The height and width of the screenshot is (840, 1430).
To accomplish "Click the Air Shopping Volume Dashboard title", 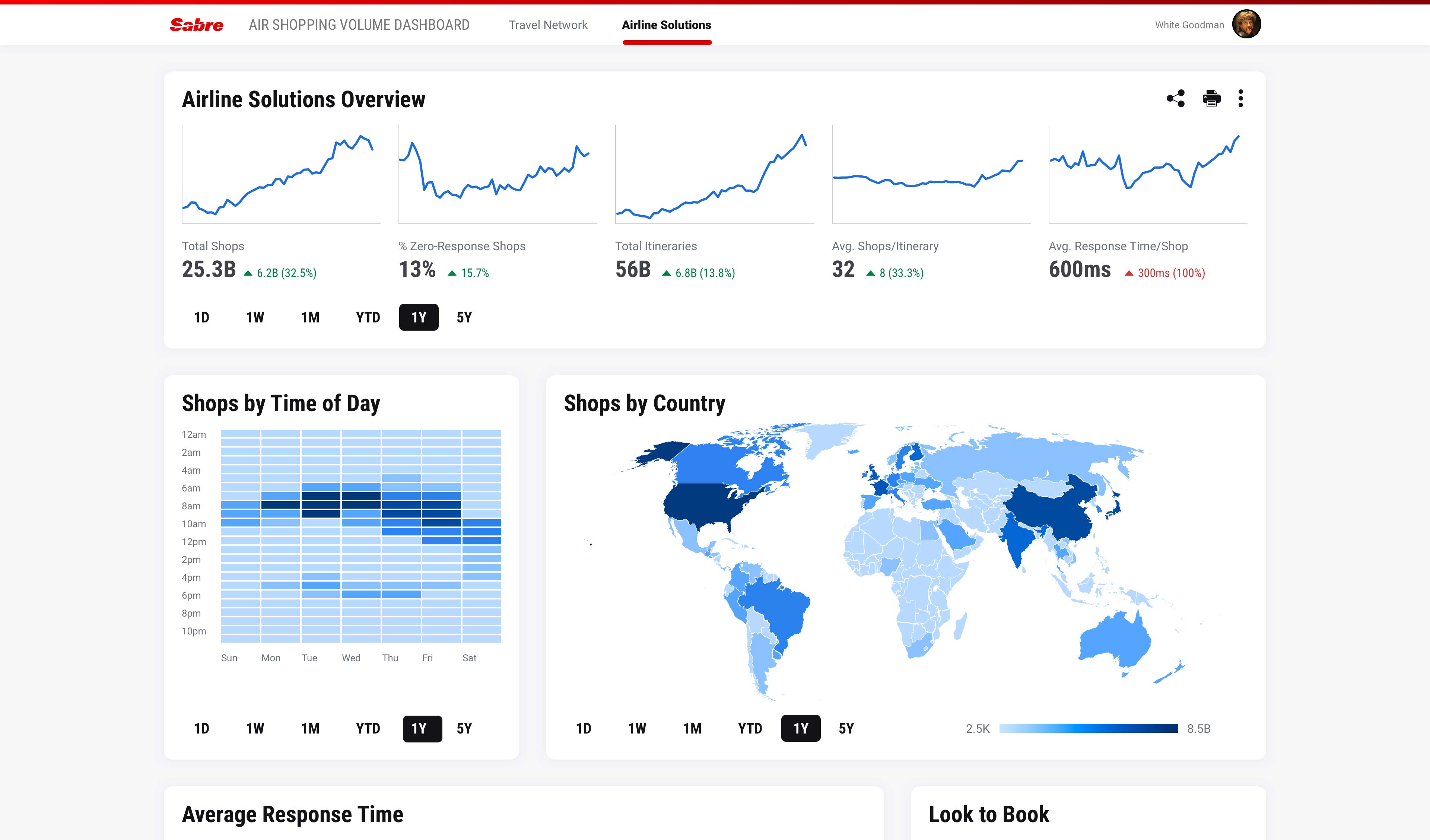I will [x=359, y=25].
